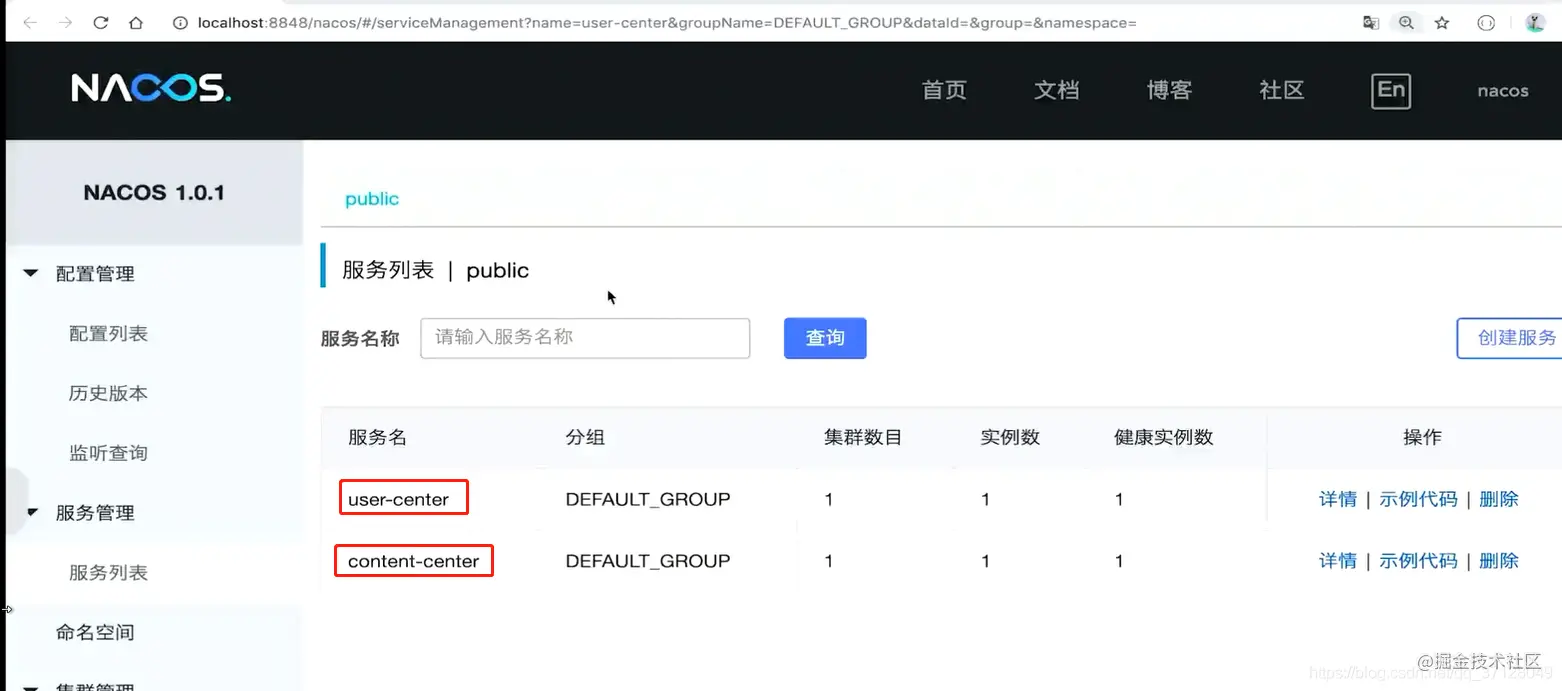Open the browser profile avatar

coord(1535,23)
